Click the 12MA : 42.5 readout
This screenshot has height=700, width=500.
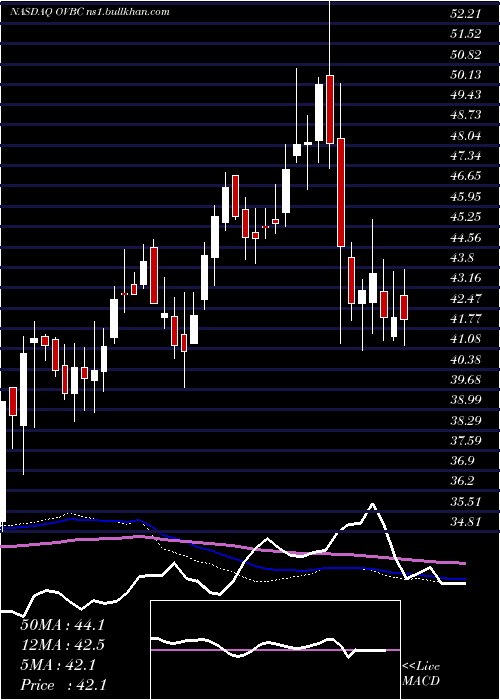tap(62, 645)
